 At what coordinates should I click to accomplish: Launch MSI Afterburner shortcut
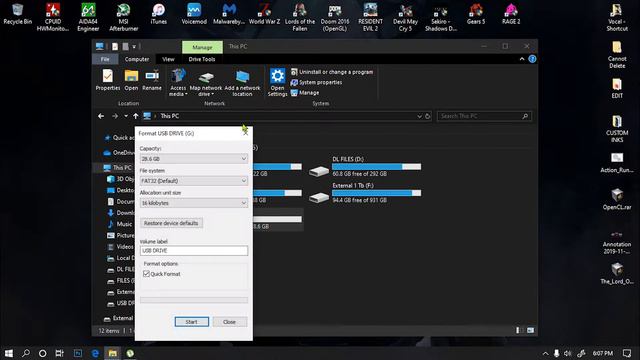(123, 17)
